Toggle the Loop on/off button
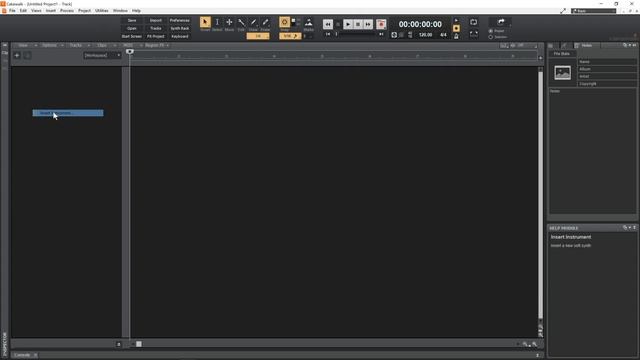Screen dimensions: 640x360 pyautogui.click(x=473, y=22)
